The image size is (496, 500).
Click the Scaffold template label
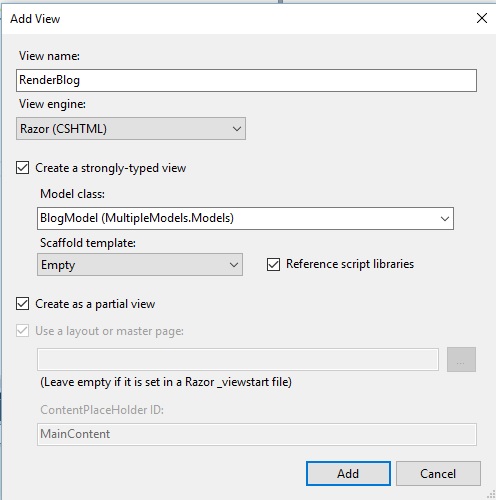pos(88,243)
